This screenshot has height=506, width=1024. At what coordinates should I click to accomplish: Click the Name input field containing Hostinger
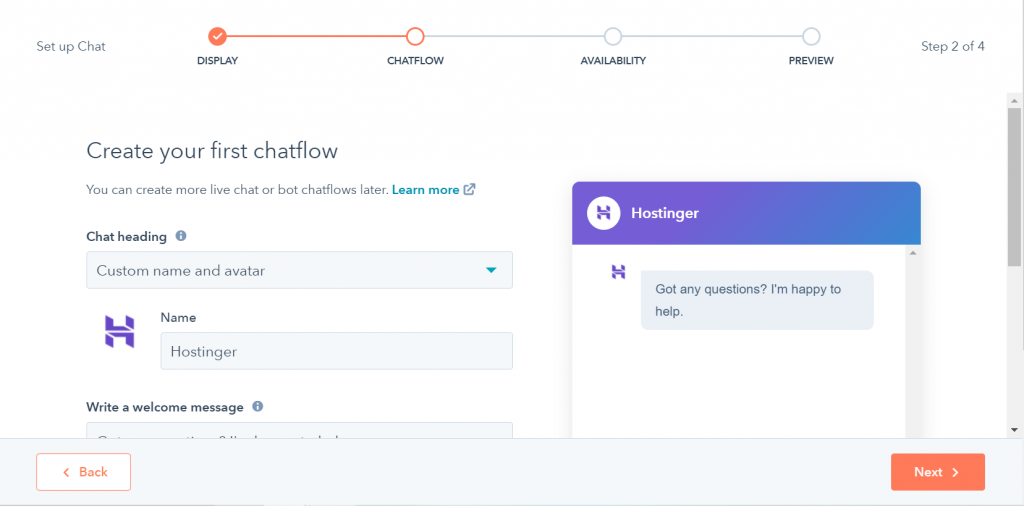336,351
